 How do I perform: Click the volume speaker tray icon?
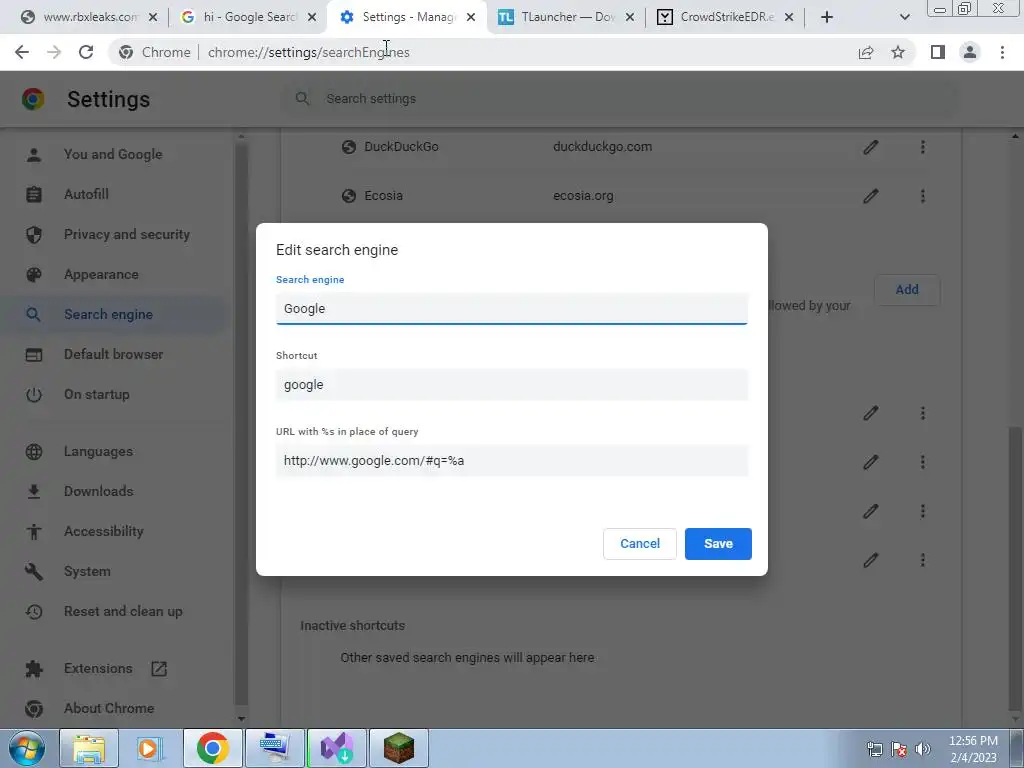pyautogui.click(x=923, y=749)
